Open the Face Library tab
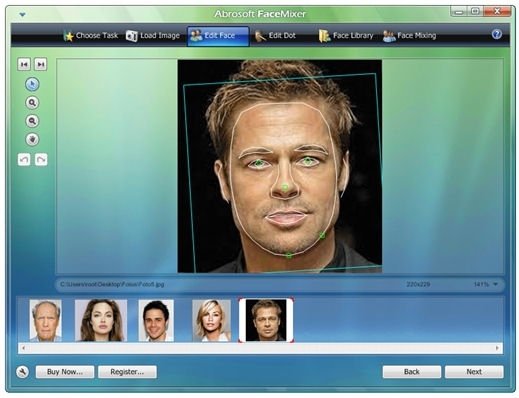Image resolution: width=519 pixels, height=398 pixels. point(346,36)
